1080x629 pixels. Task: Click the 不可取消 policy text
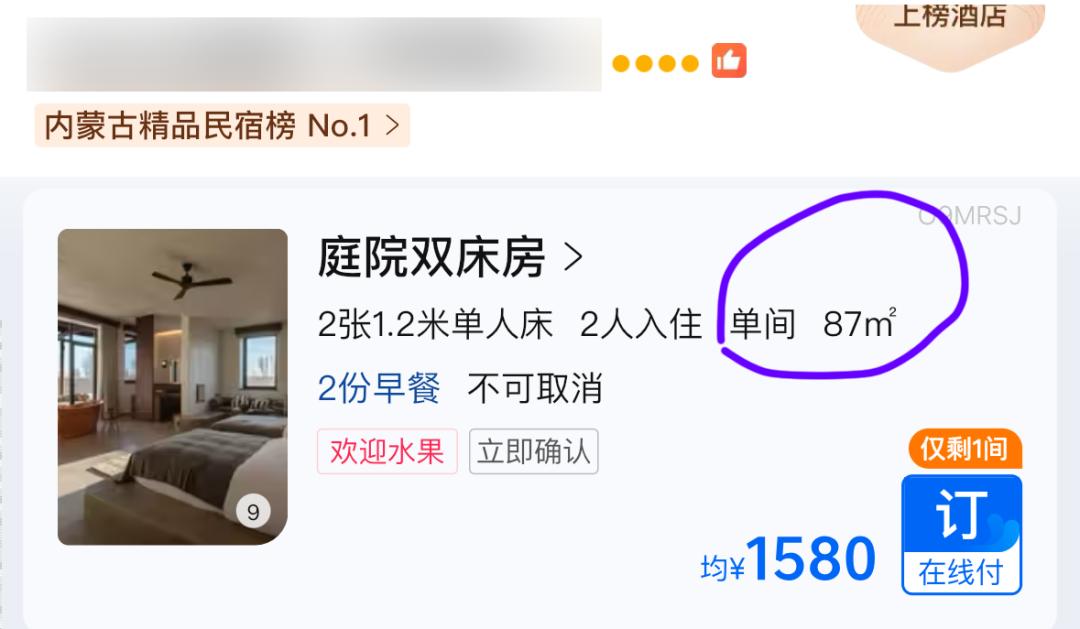(535, 388)
